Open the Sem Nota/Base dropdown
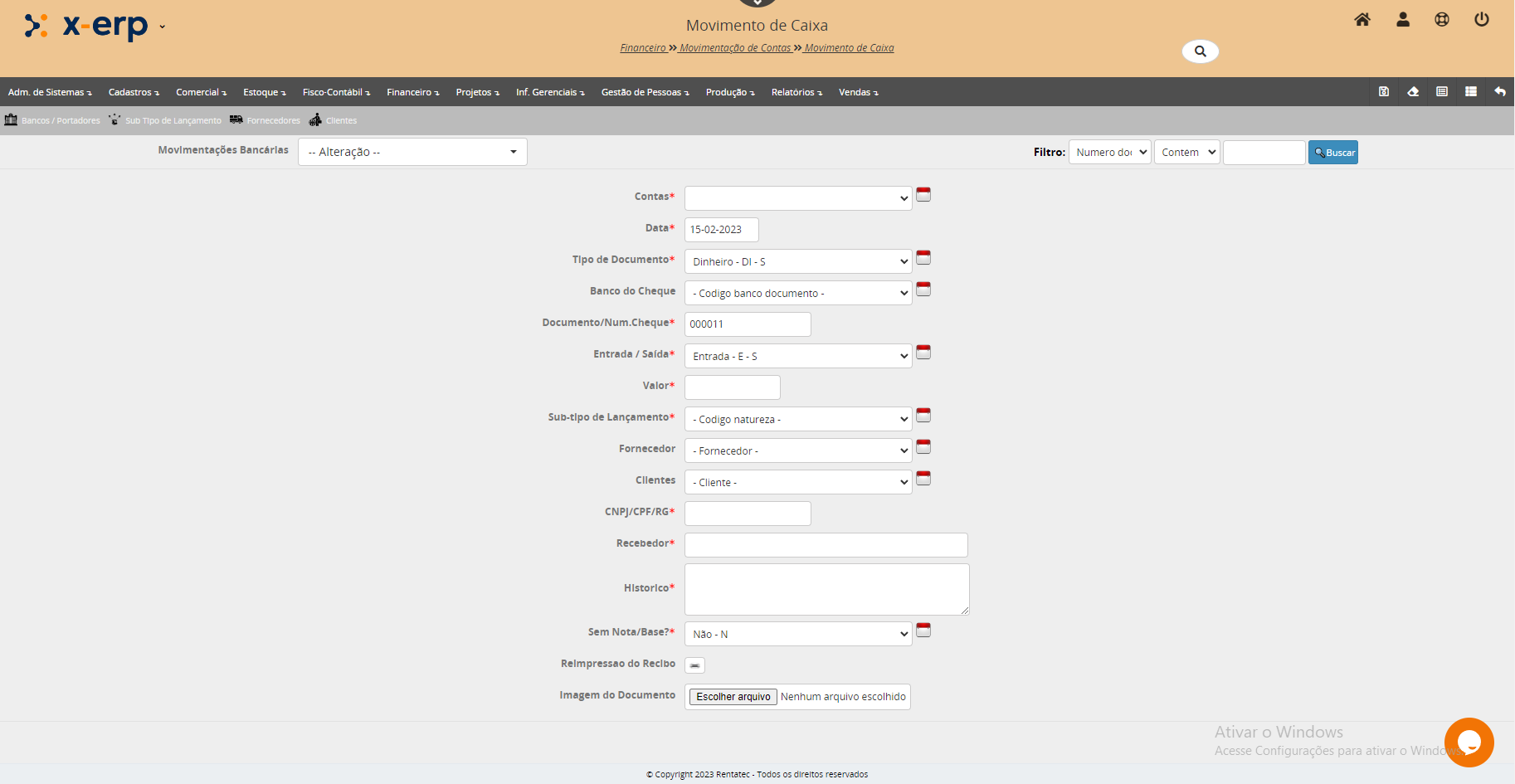 click(x=797, y=635)
